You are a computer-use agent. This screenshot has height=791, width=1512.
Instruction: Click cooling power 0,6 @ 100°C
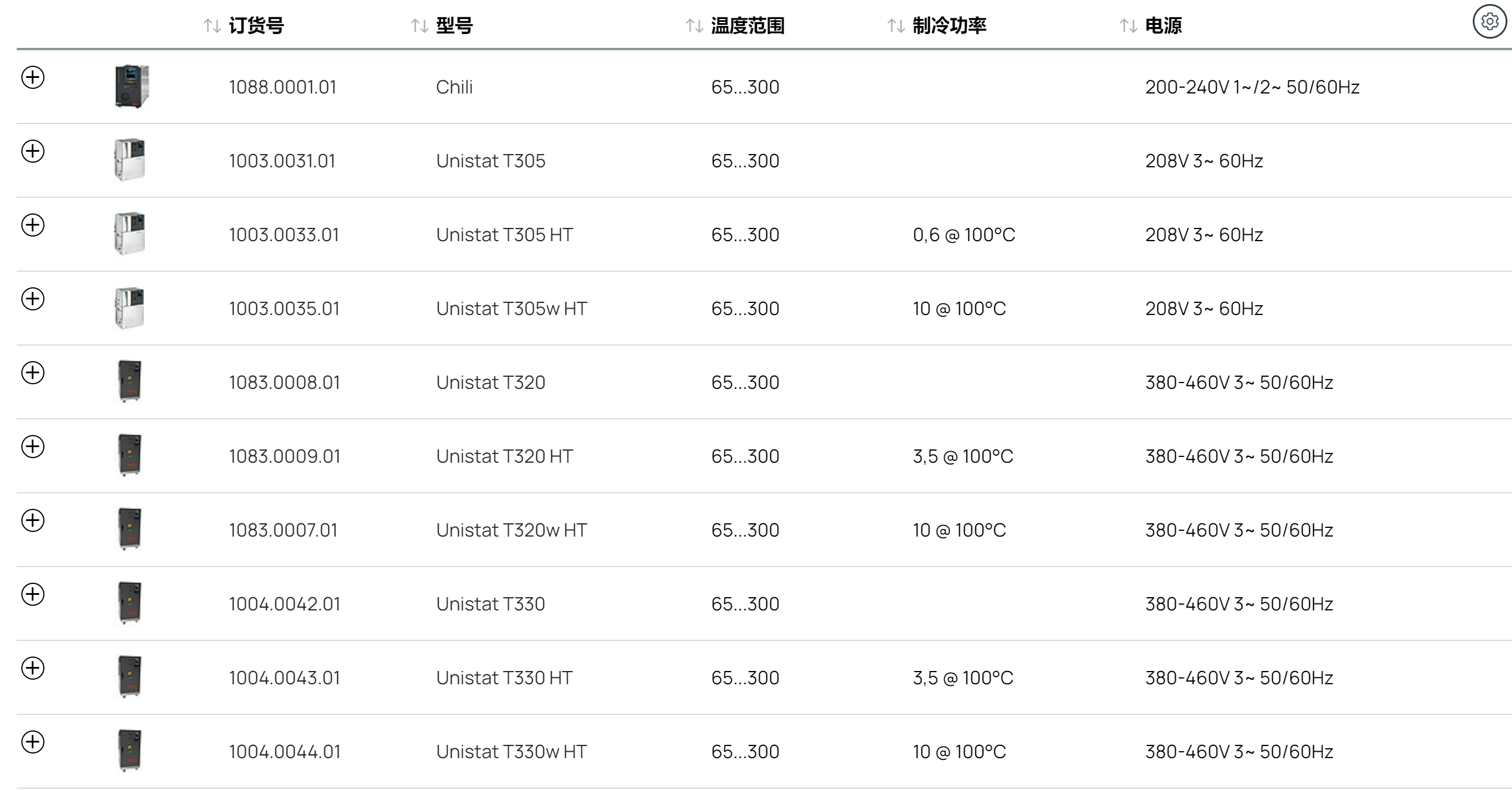click(x=964, y=235)
